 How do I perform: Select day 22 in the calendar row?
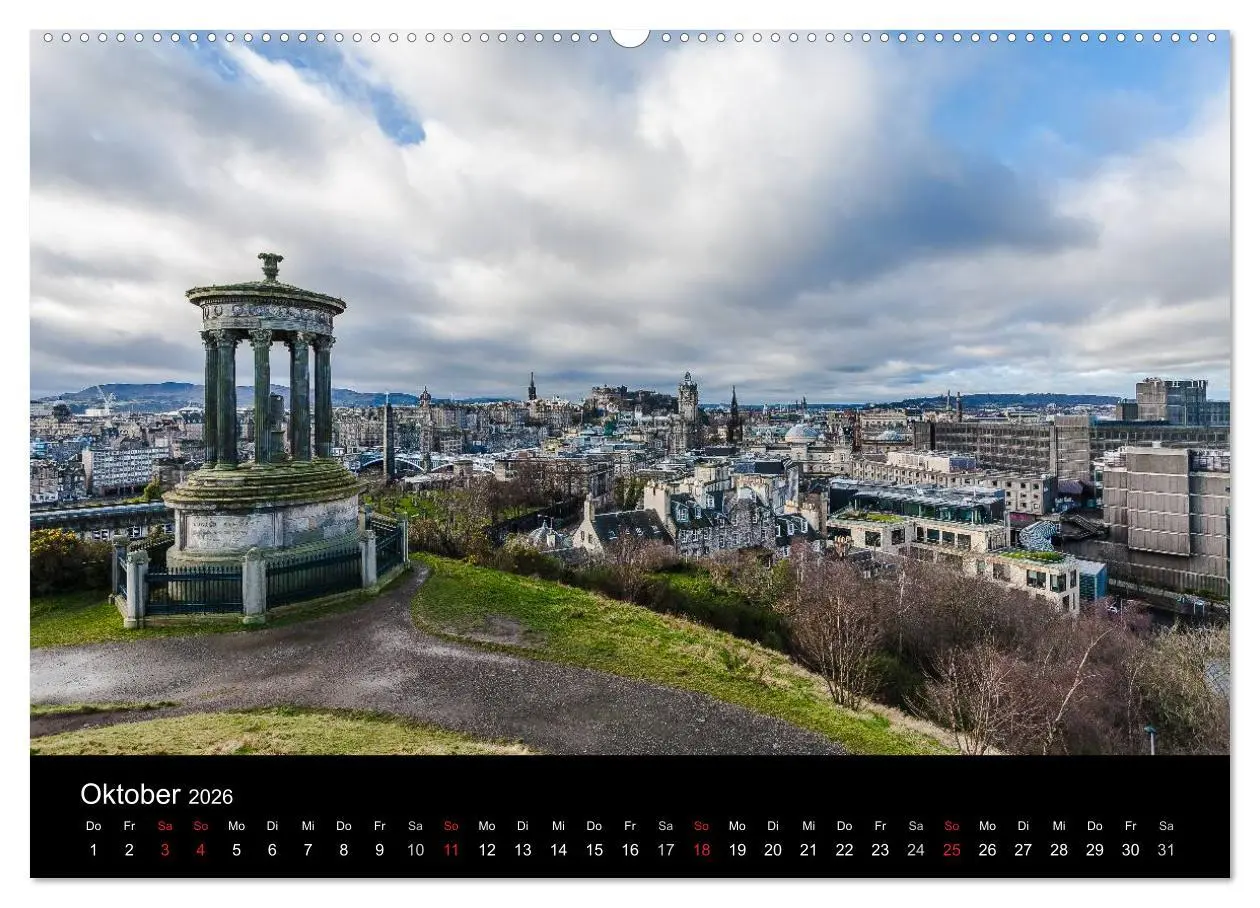tap(845, 850)
